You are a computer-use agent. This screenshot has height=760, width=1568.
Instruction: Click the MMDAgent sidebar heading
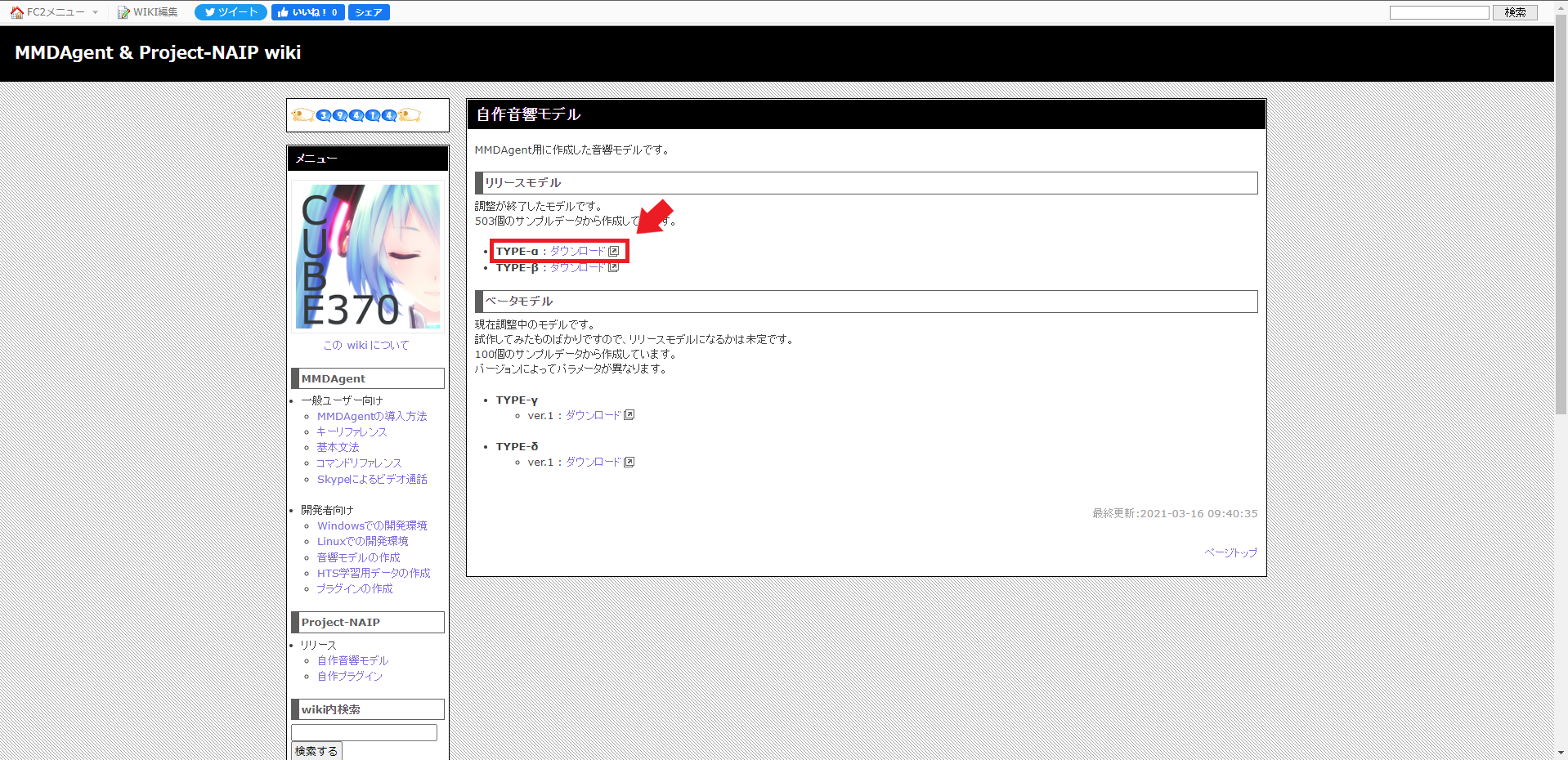(368, 378)
